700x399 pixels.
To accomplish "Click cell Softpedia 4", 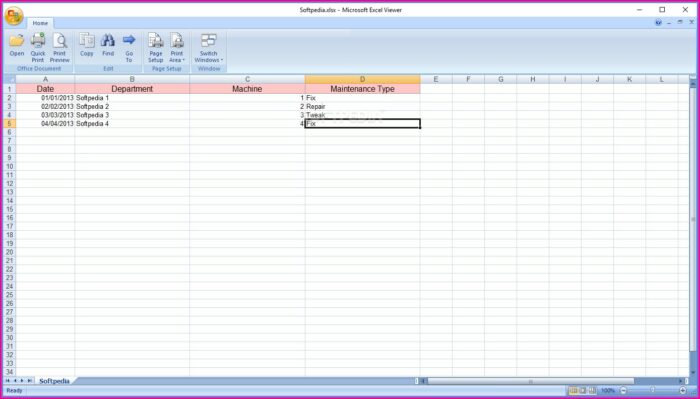I will click(132, 124).
